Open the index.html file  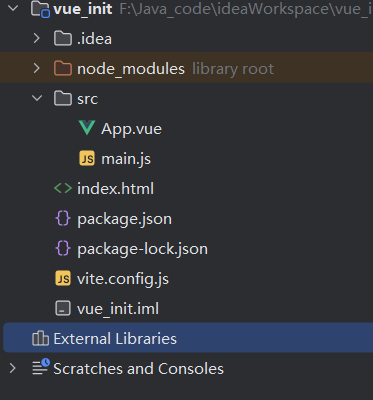point(116,189)
